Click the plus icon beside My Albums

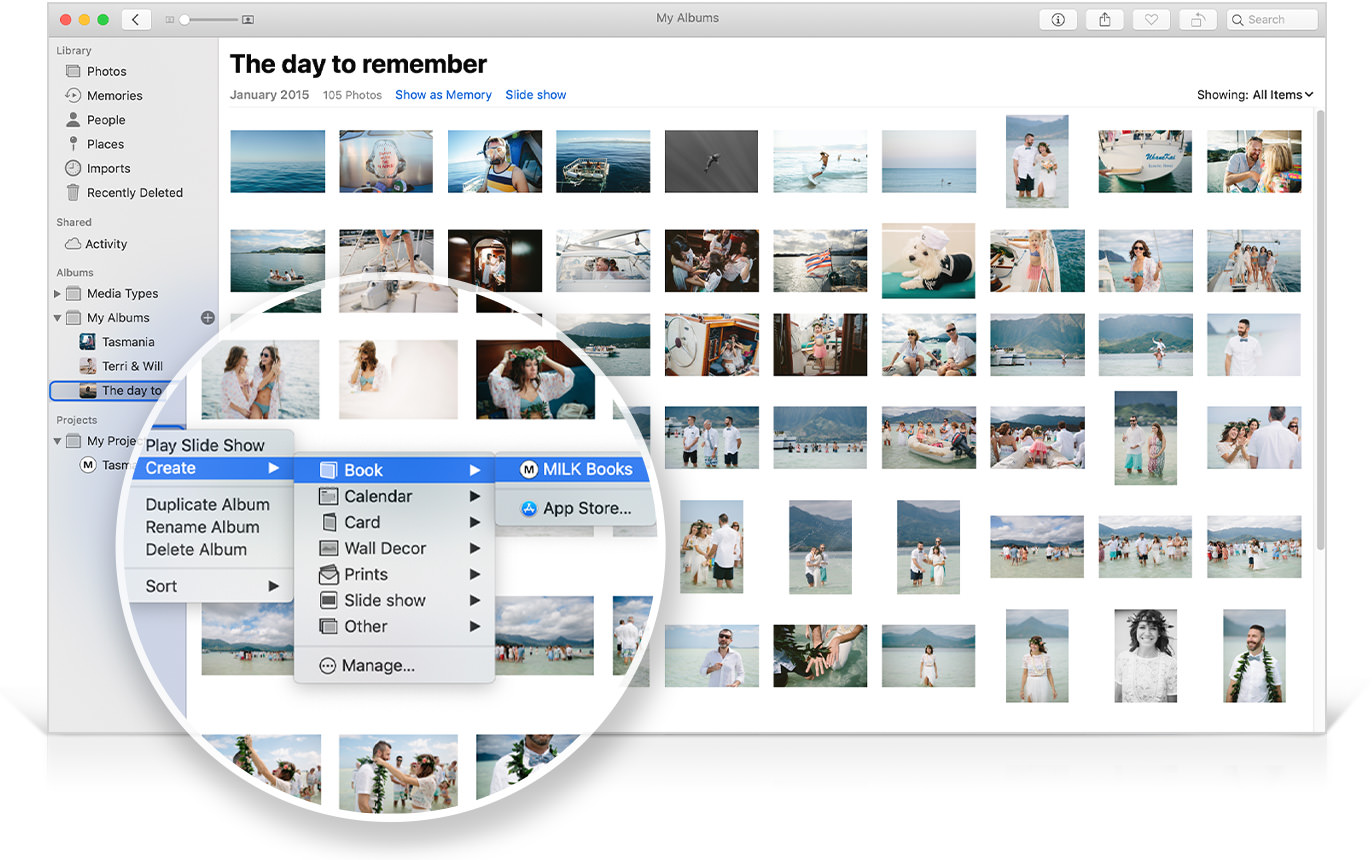click(x=208, y=317)
